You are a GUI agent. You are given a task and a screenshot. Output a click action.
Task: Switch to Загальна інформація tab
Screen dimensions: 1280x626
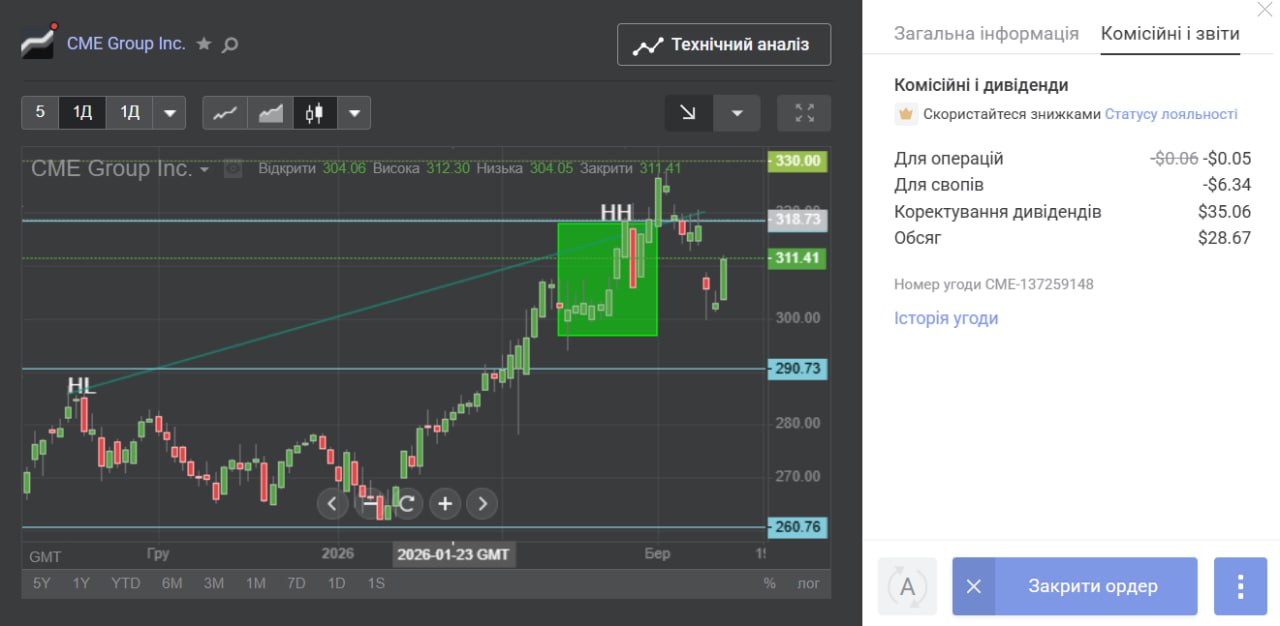click(986, 33)
